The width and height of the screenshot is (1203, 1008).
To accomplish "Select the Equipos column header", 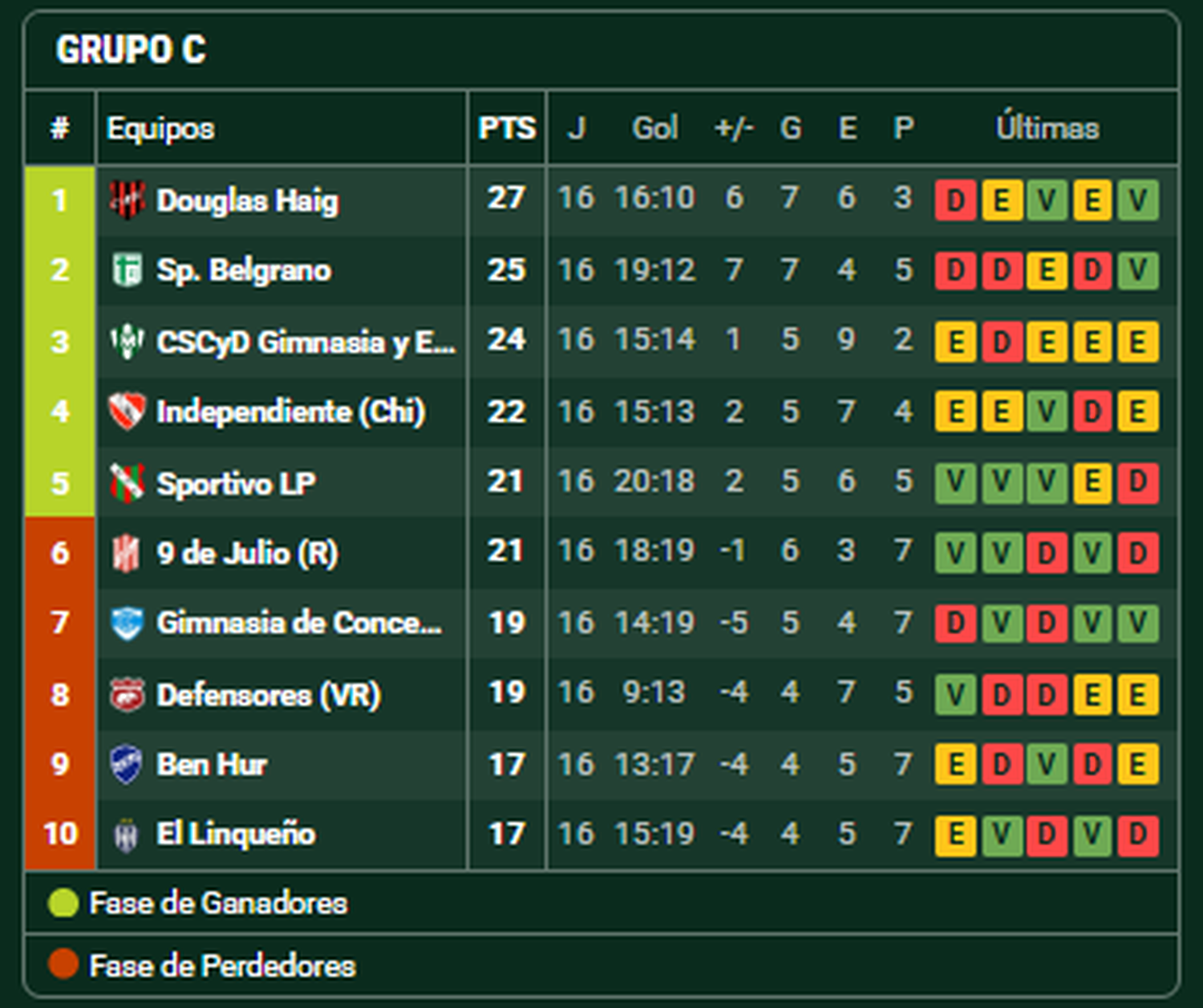I will [x=160, y=128].
